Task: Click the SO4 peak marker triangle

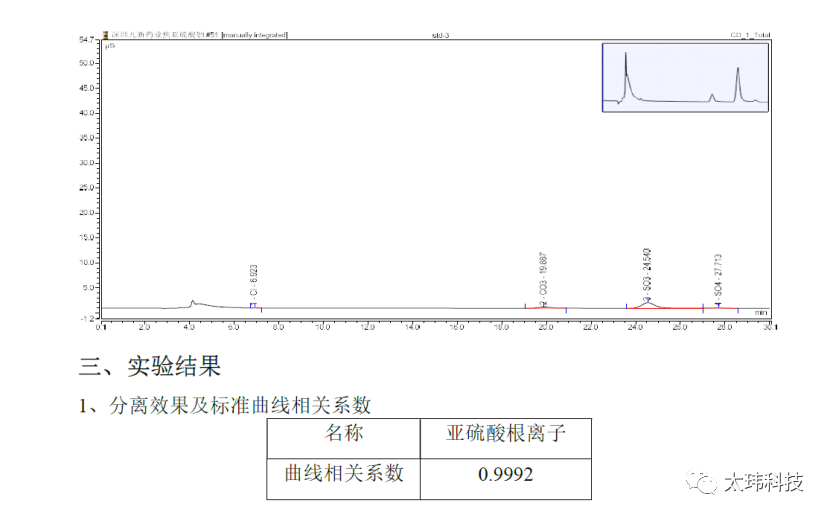Action: pyautogui.click(x=718, y=304)
